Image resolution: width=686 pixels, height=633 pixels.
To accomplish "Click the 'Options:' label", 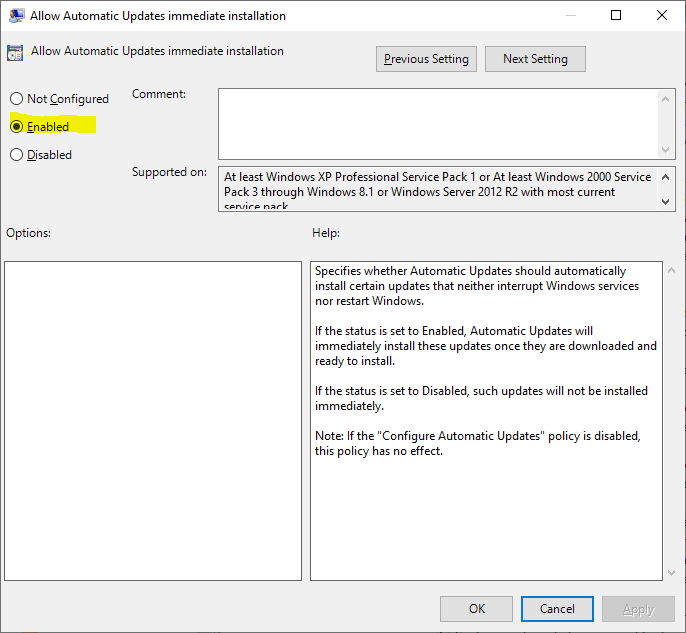I will pyautogui.click(x=28, y=233).
